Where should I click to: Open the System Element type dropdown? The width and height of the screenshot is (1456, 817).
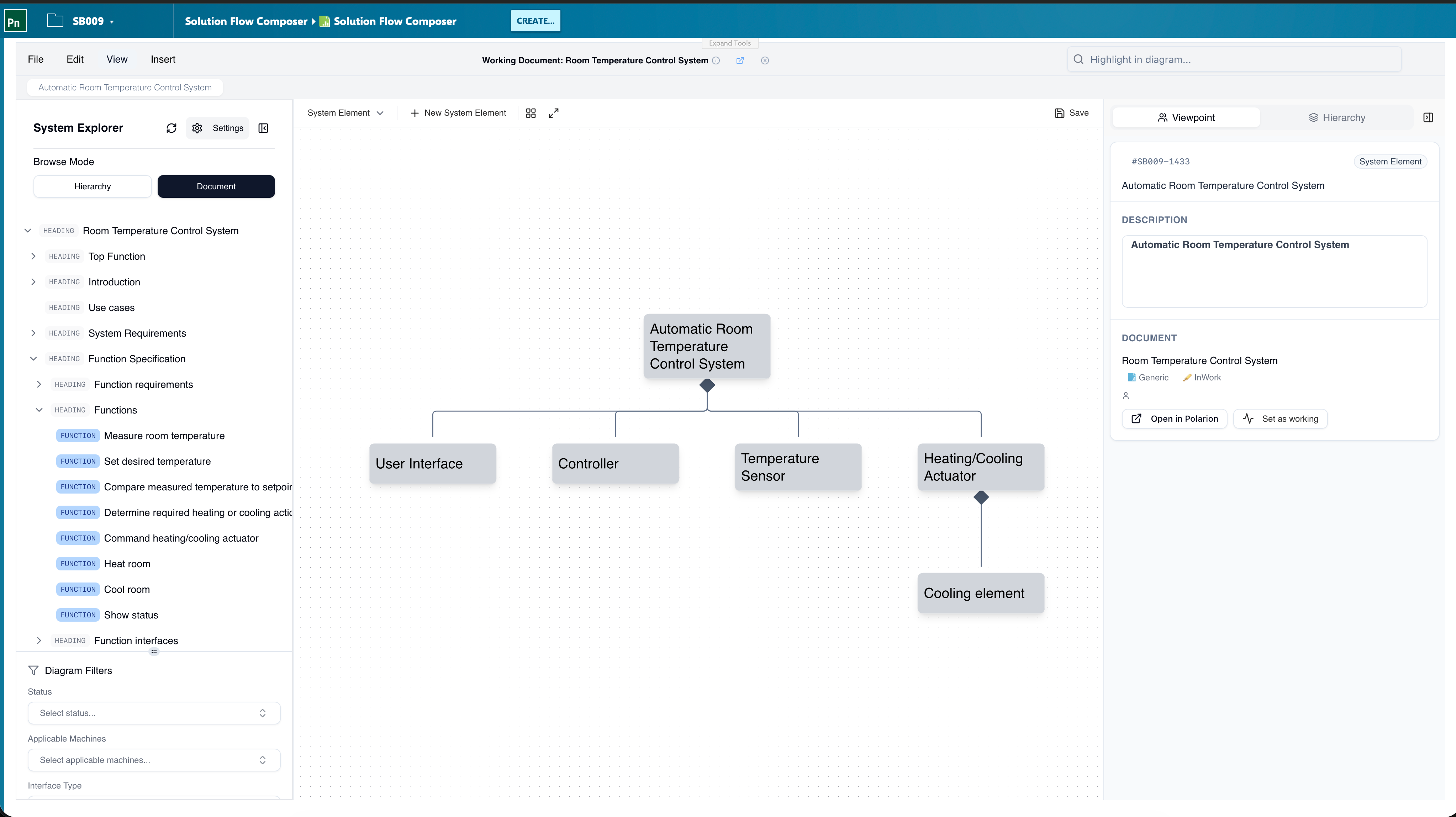(345, 113)
